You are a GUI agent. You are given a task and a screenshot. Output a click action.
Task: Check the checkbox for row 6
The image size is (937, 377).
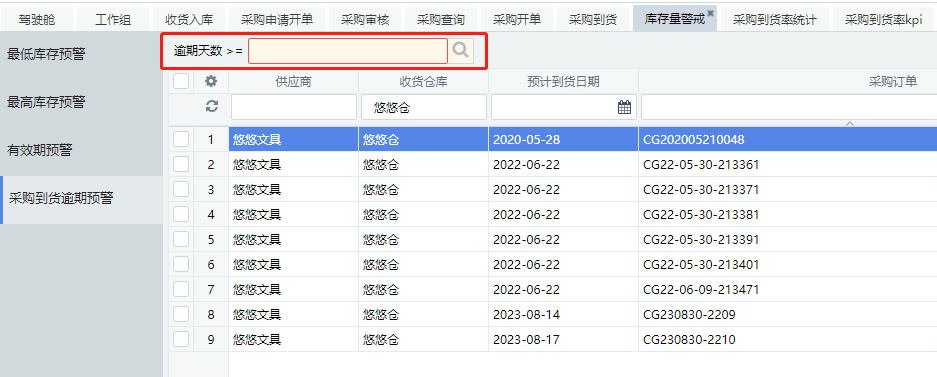(181, 264)
